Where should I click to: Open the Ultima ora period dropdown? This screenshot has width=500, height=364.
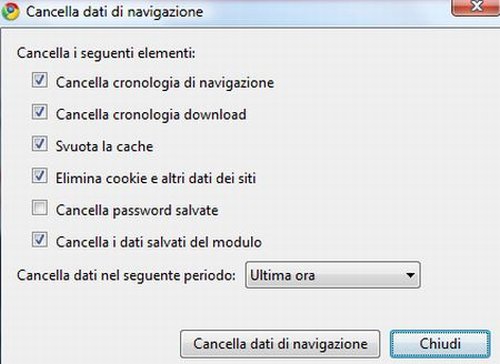[x=333, y=275]
